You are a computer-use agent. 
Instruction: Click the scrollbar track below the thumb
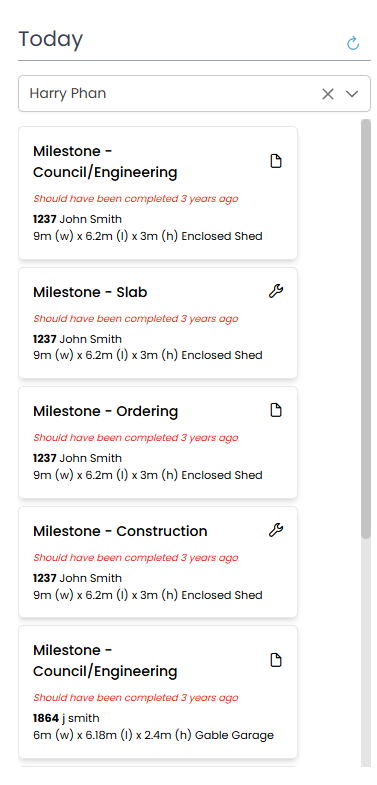tap(366, 651)
